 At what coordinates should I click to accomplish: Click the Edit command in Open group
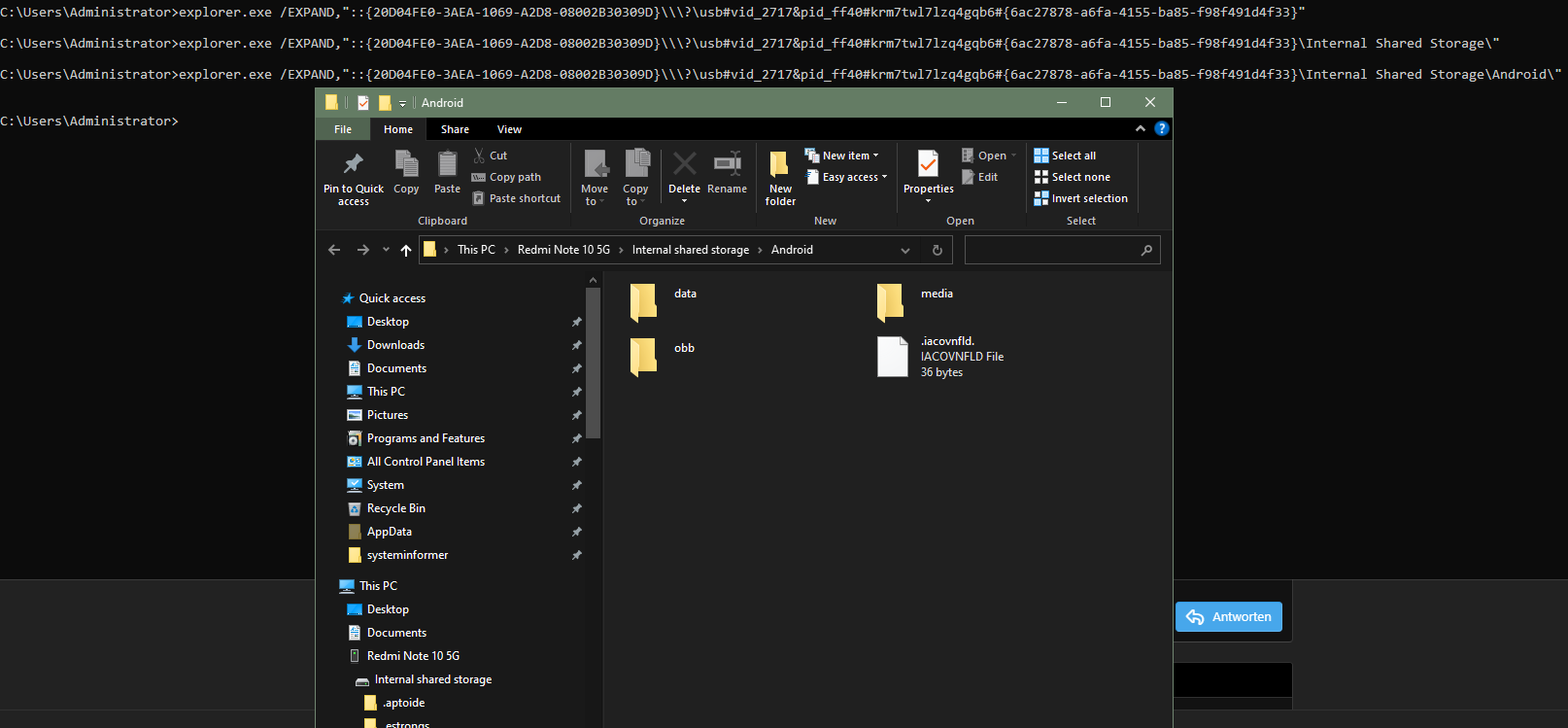[x=980, y=177]
